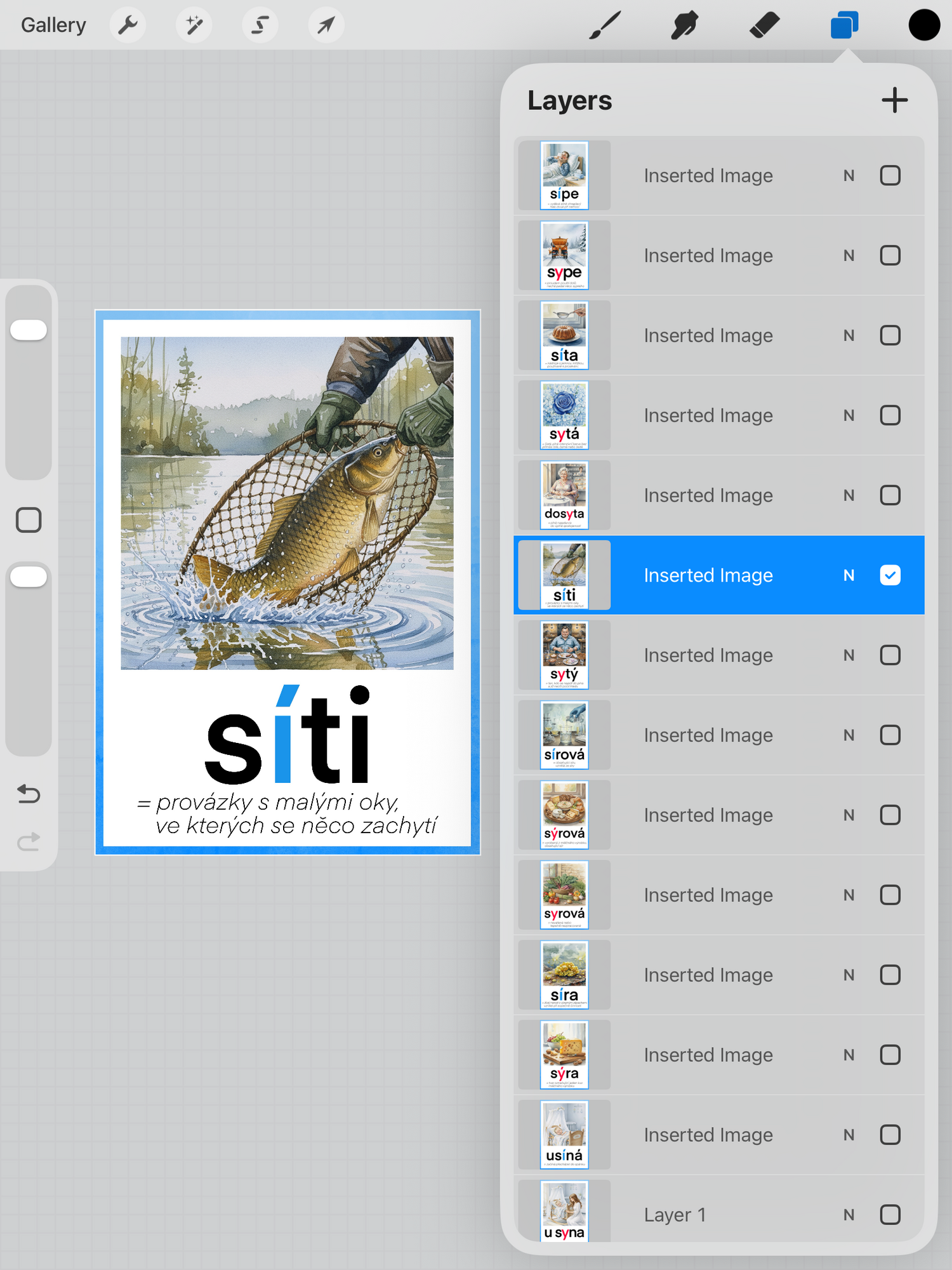952x1270 pixels.
Task: Open the Adjustments magic wand menu
Action: pos(194,25)
